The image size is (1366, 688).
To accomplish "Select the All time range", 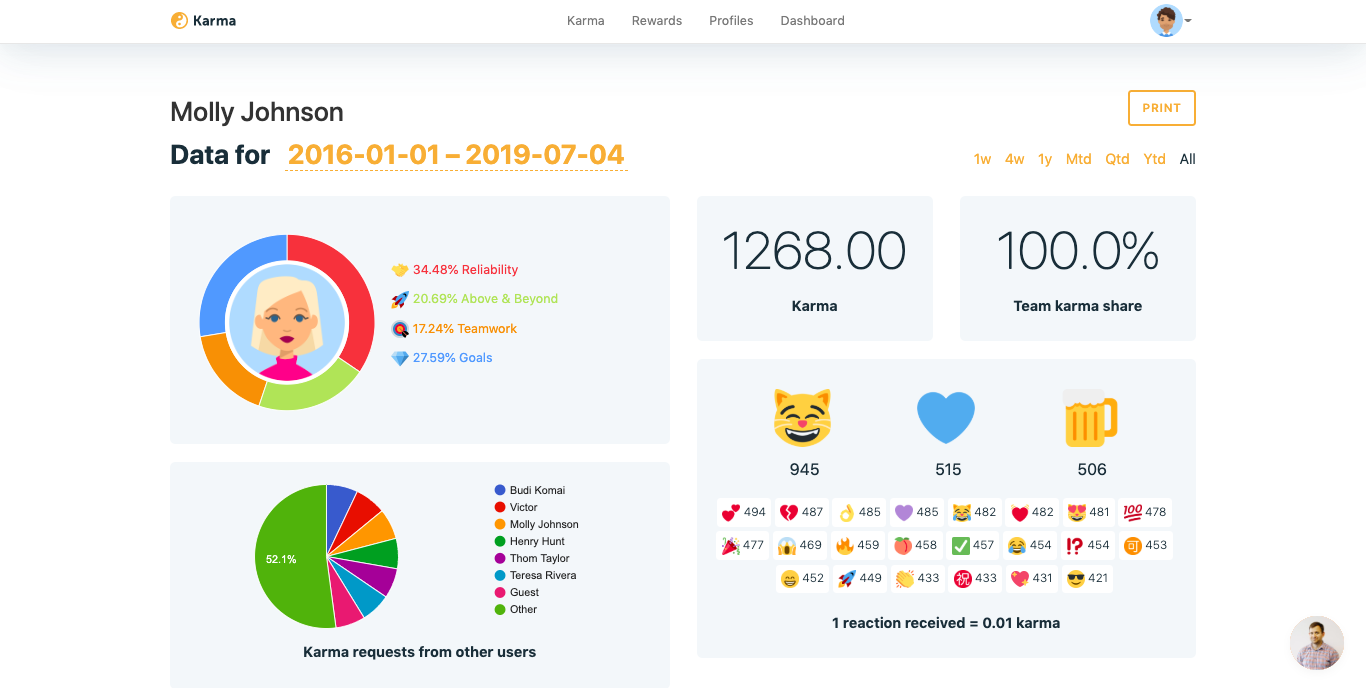I will click(x=1188, y=159).
